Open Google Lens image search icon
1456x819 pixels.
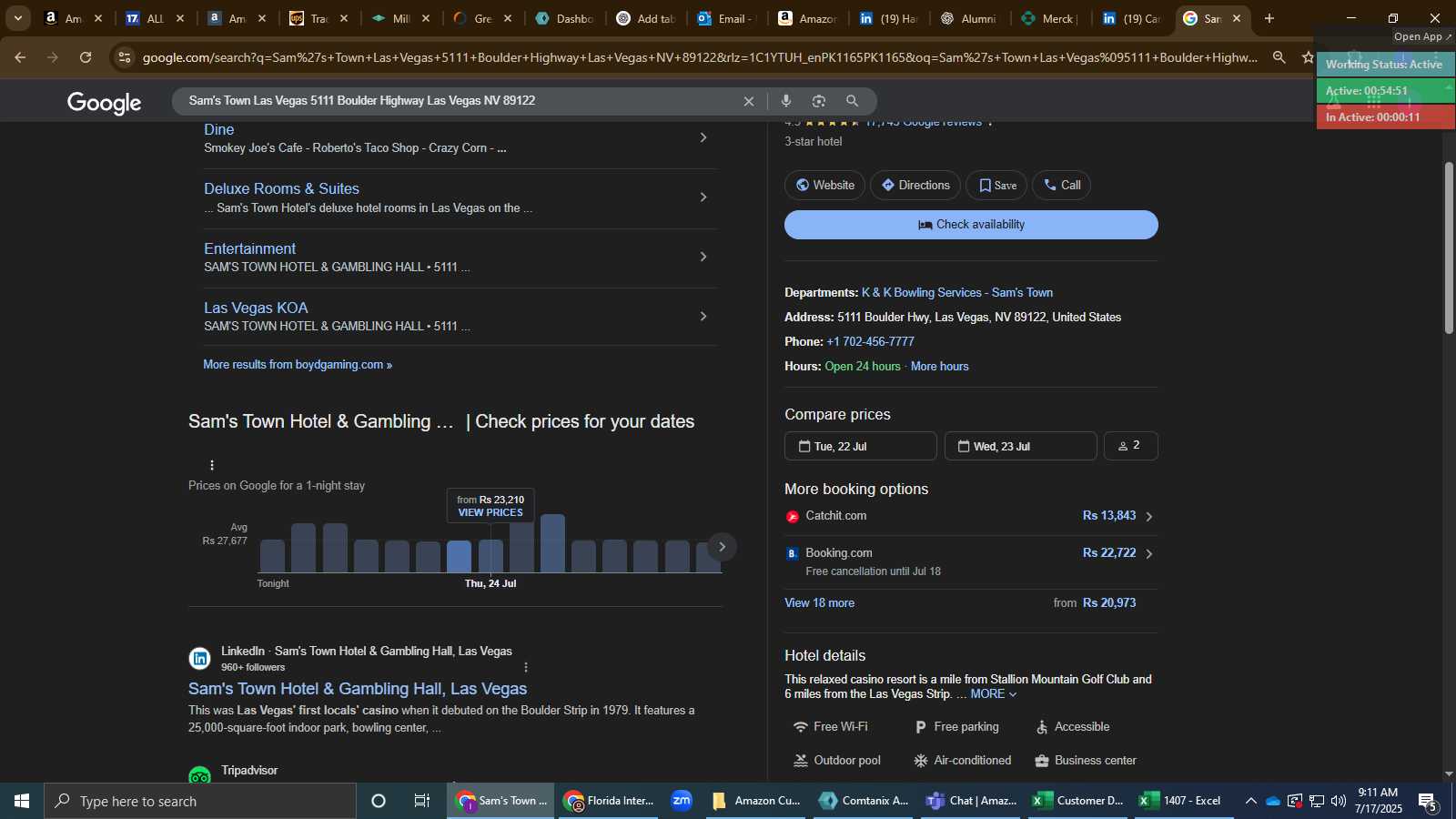819,101
